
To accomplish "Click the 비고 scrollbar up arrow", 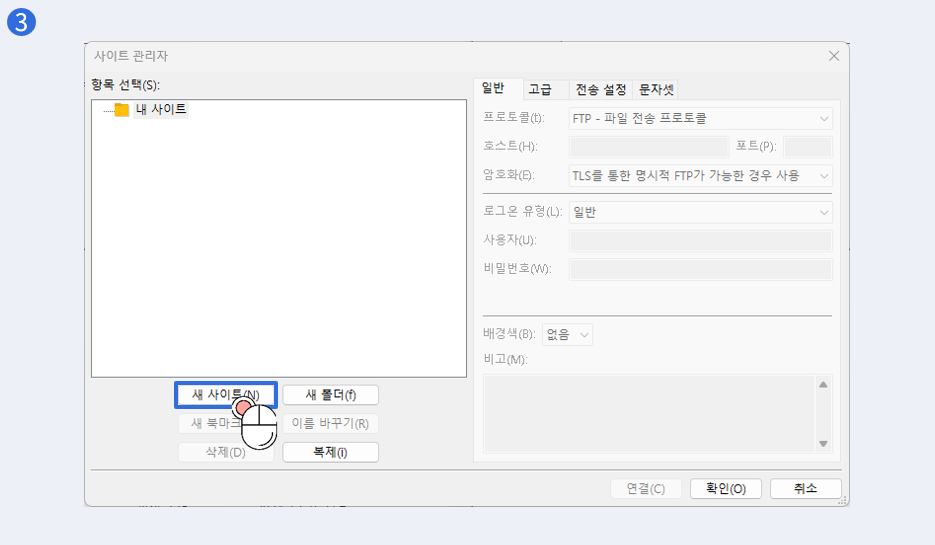I will pyautogui.click(x=823, y=385).
